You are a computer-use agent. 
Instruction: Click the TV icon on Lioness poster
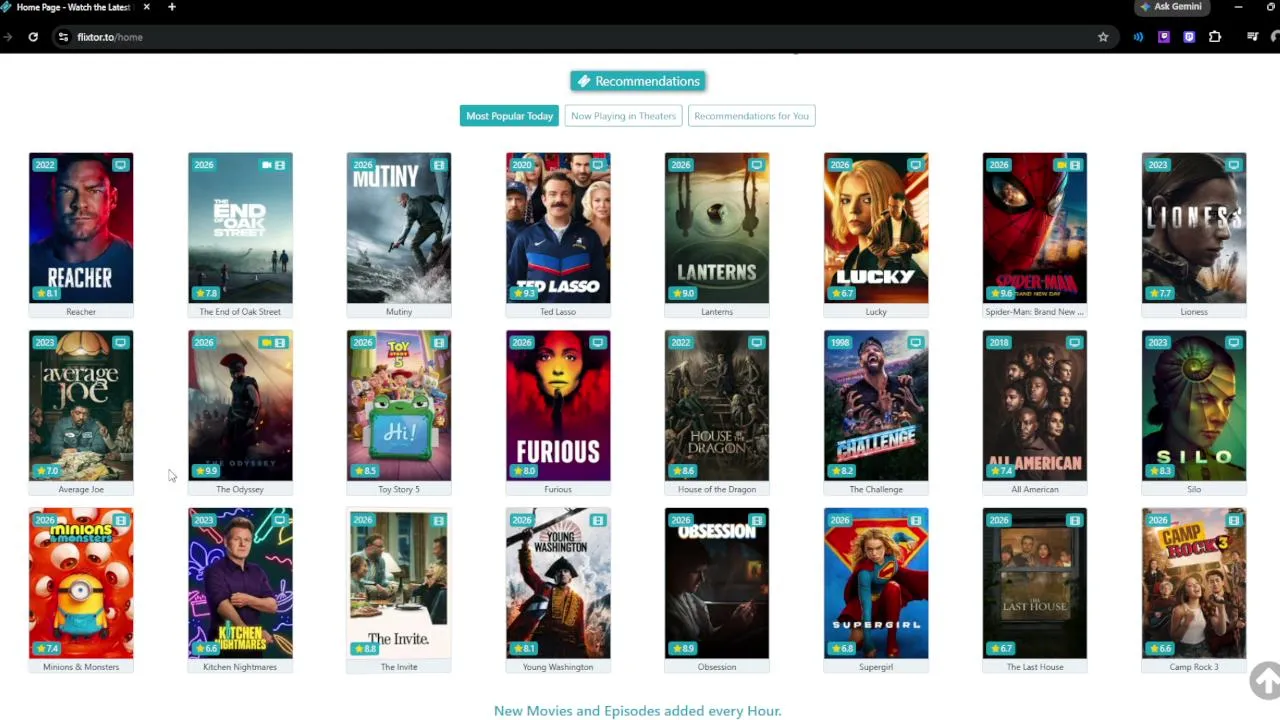tap(1233, 165)
